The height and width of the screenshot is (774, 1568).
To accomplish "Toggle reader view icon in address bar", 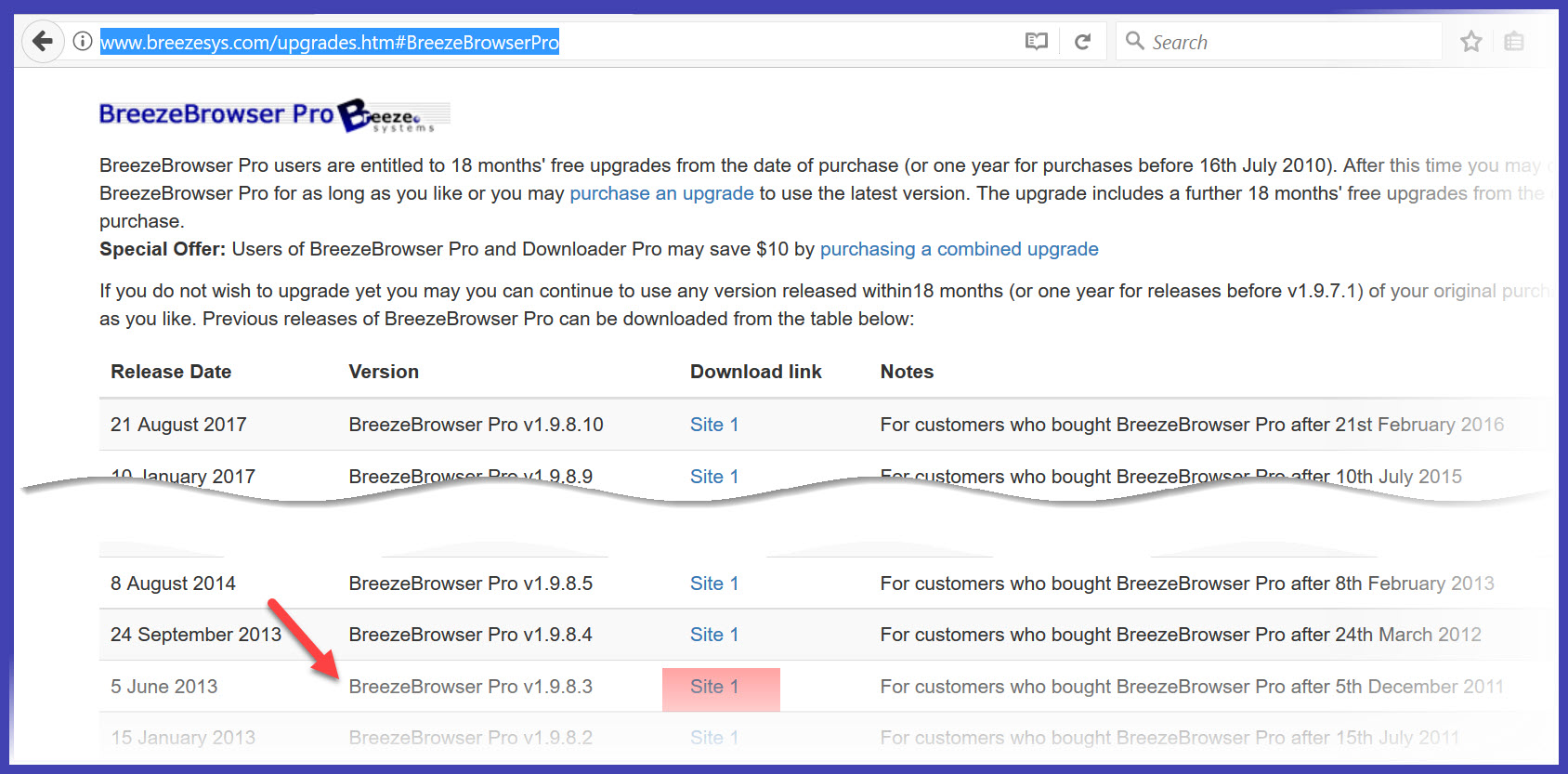I will tap(1036, 42).
